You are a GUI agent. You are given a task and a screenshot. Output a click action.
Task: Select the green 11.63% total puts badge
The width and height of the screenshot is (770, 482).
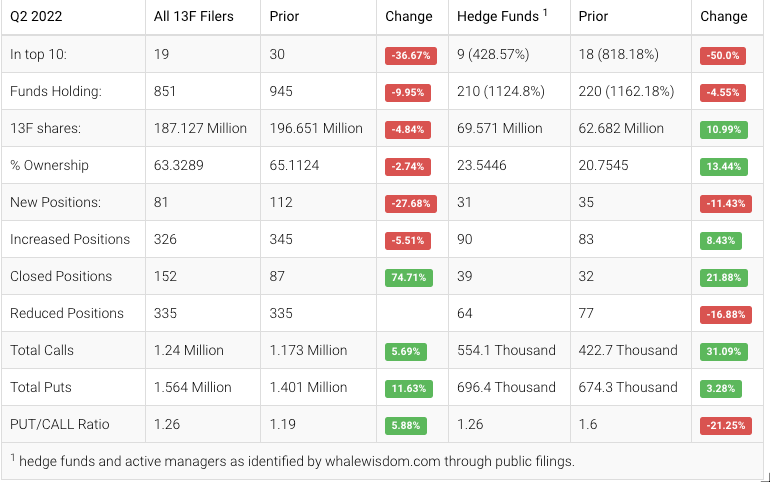[x=408, y=389]
